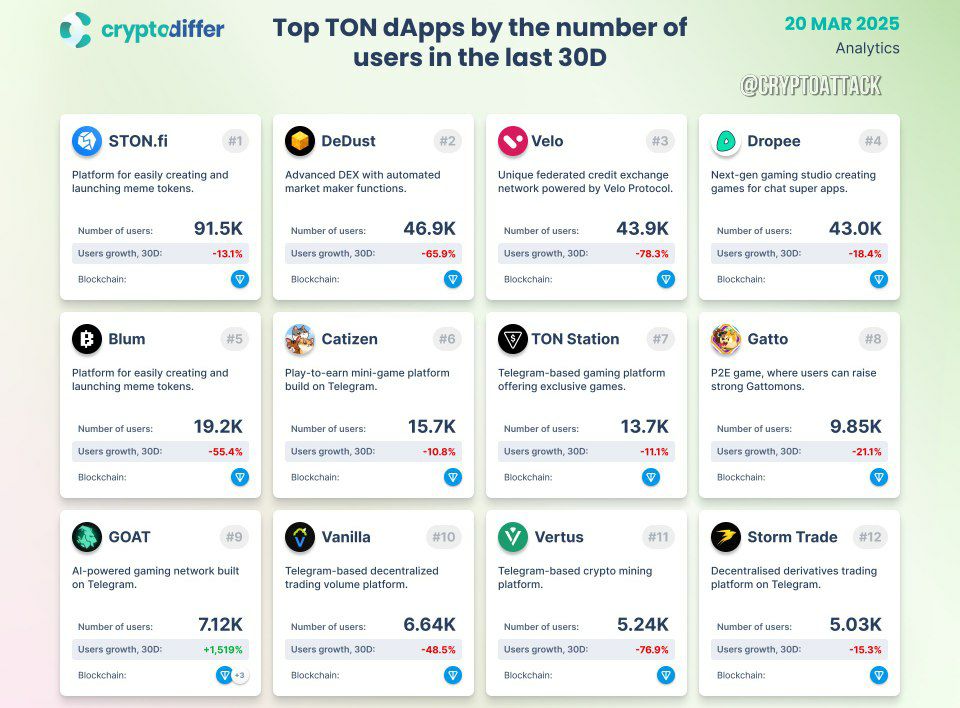Screen dimensions: 960x708
Task: Click the +3 blockchains badge on GOAT
Action: click(240, 676)
